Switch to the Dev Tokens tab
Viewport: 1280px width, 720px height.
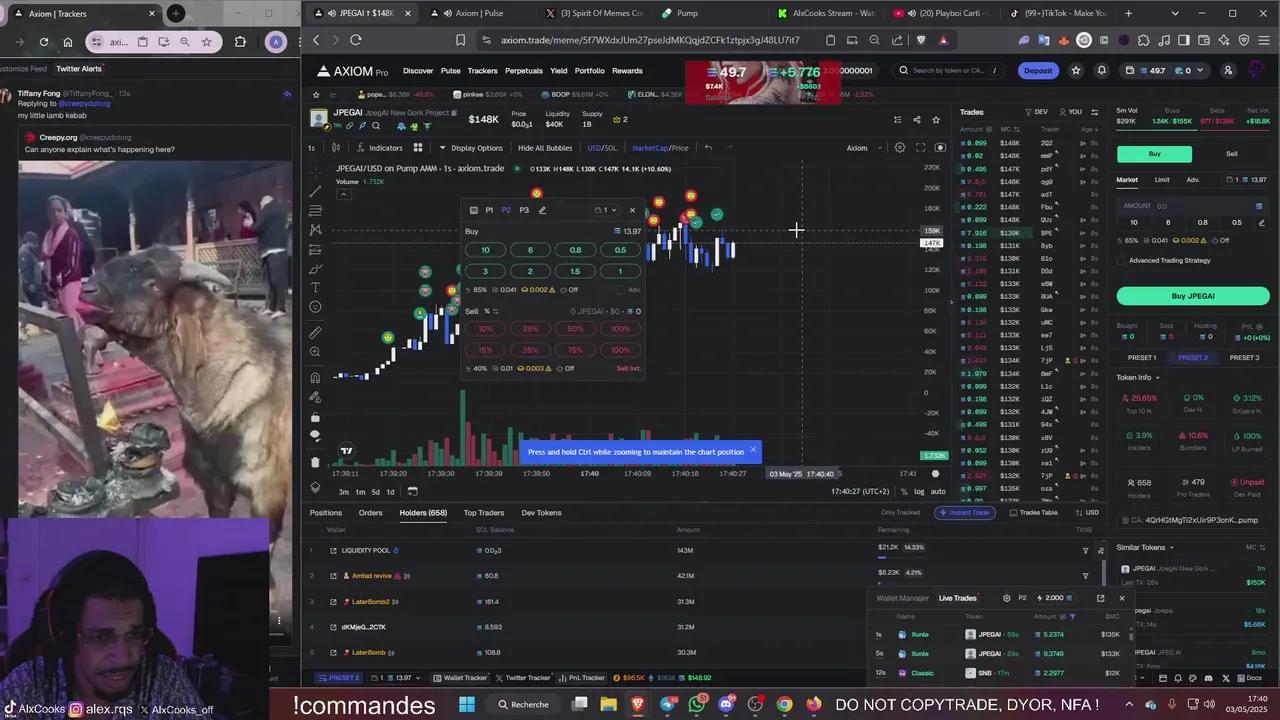[541, 512]
